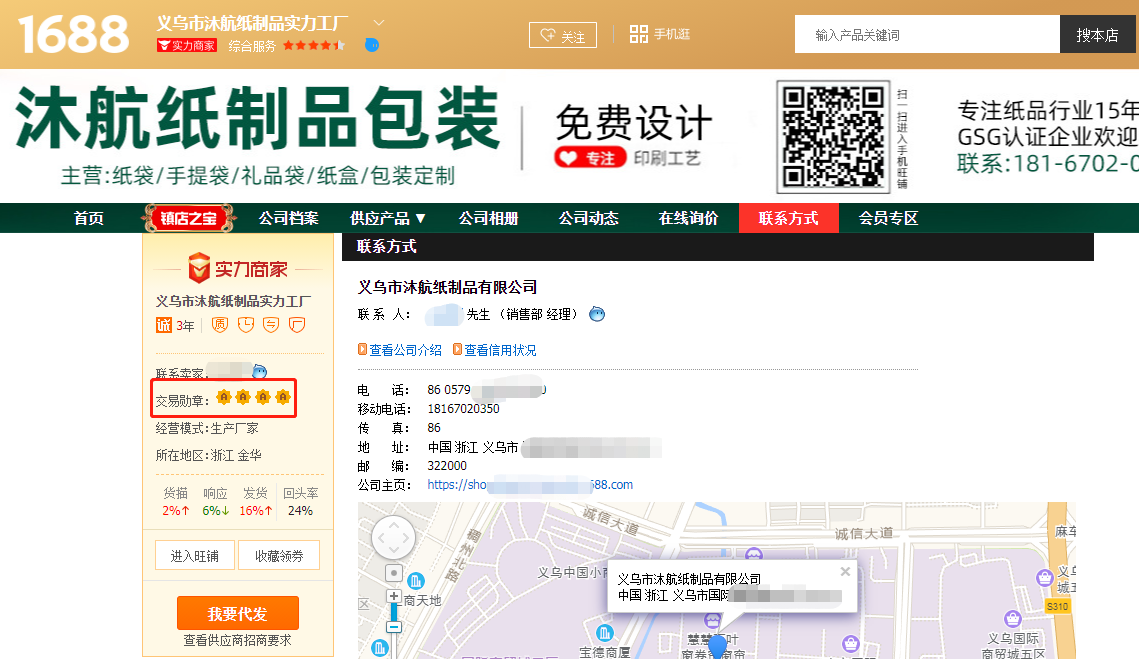Click the 关注 follow button
1139x659 pixels.
(563, 35)
